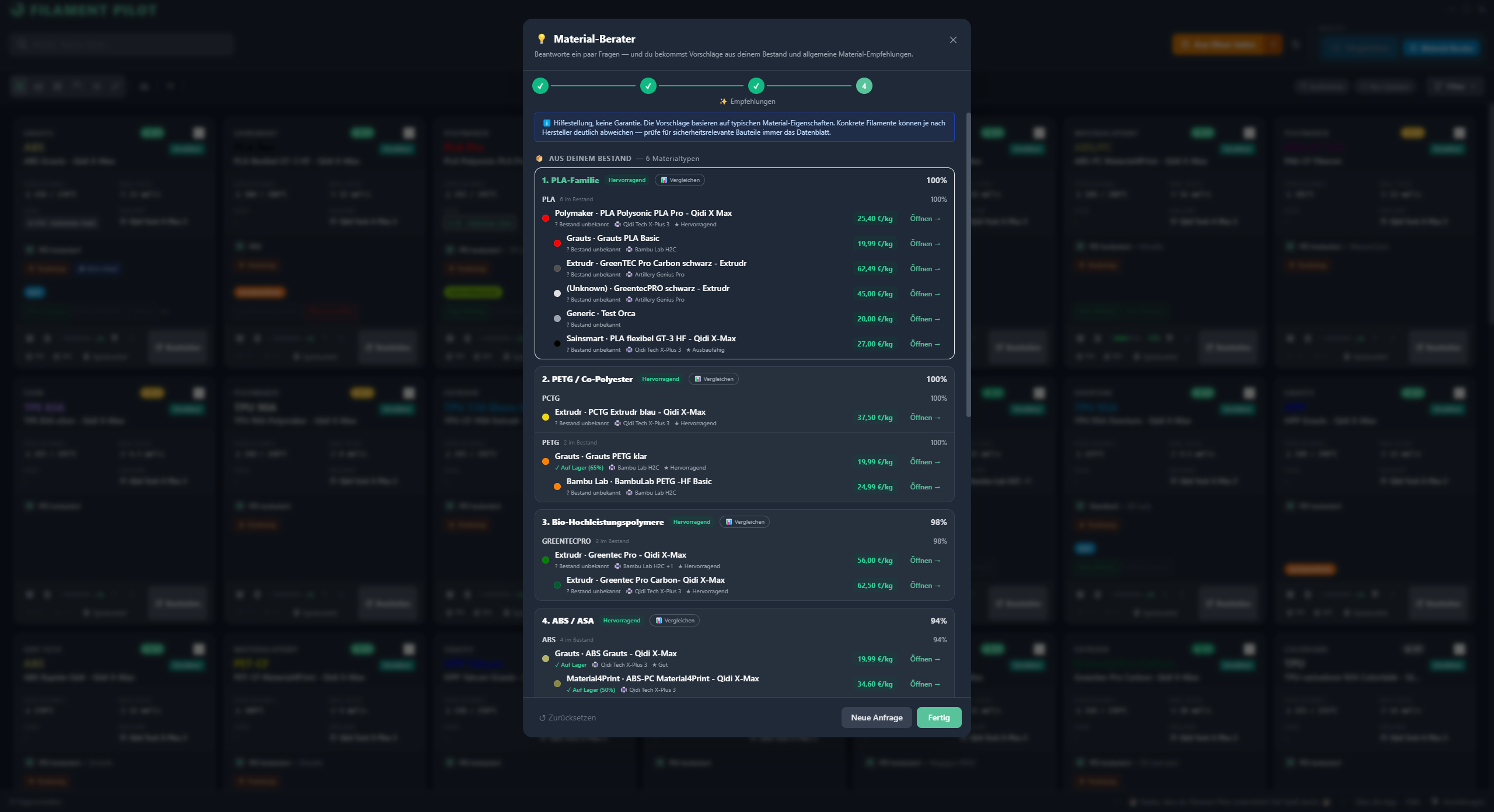
Task: Jump to the second wizard step
Action: (648, 86)
